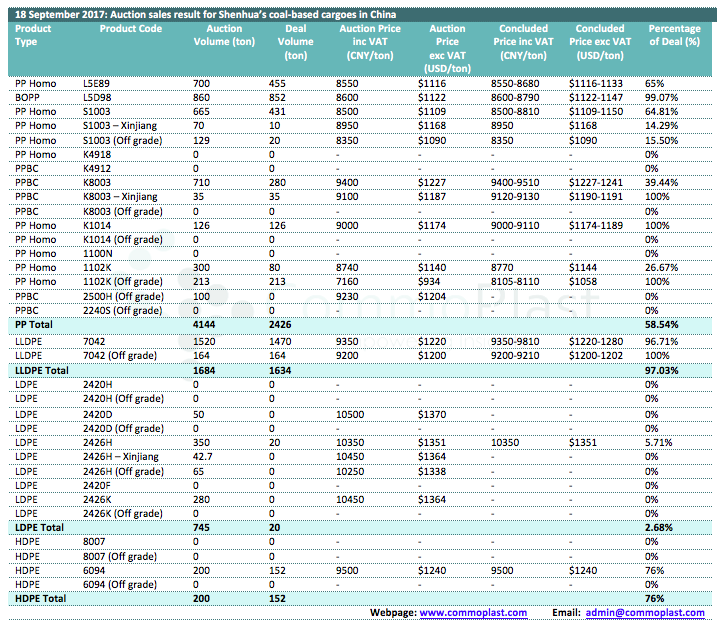The image size is (717, 631).
Task: Open the www.commoplast.com webpage link
Action: [473, 613]
